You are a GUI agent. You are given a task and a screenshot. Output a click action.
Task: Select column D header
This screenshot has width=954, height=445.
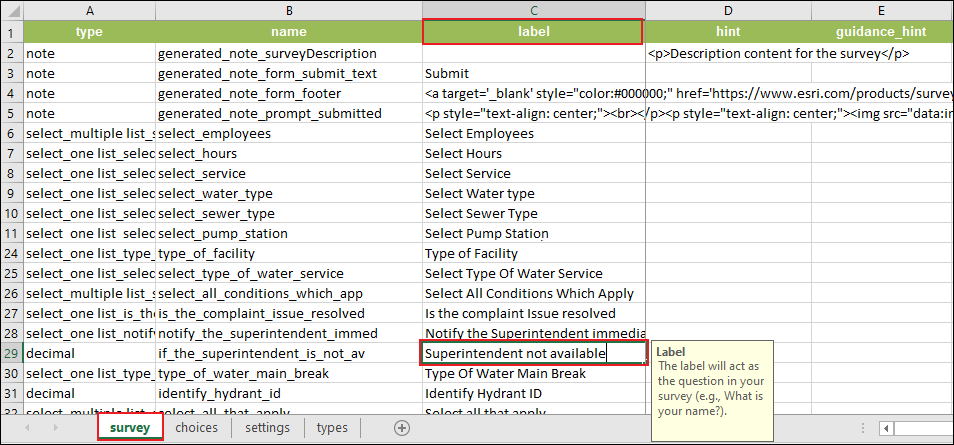pyautogui.click(x=727, y=10)
